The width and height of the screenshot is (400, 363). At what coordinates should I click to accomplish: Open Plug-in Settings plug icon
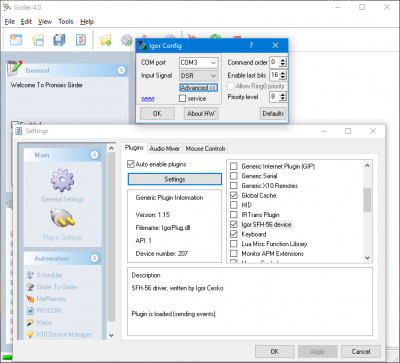coord(62,219)
